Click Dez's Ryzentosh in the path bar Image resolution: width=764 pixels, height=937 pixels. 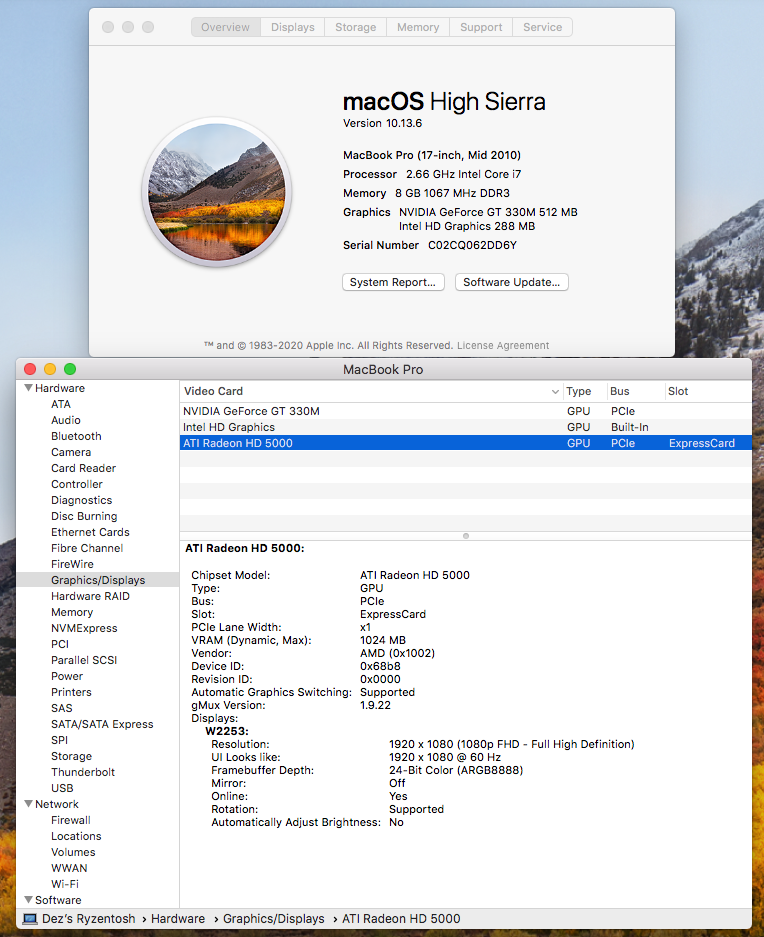(88, 918)
